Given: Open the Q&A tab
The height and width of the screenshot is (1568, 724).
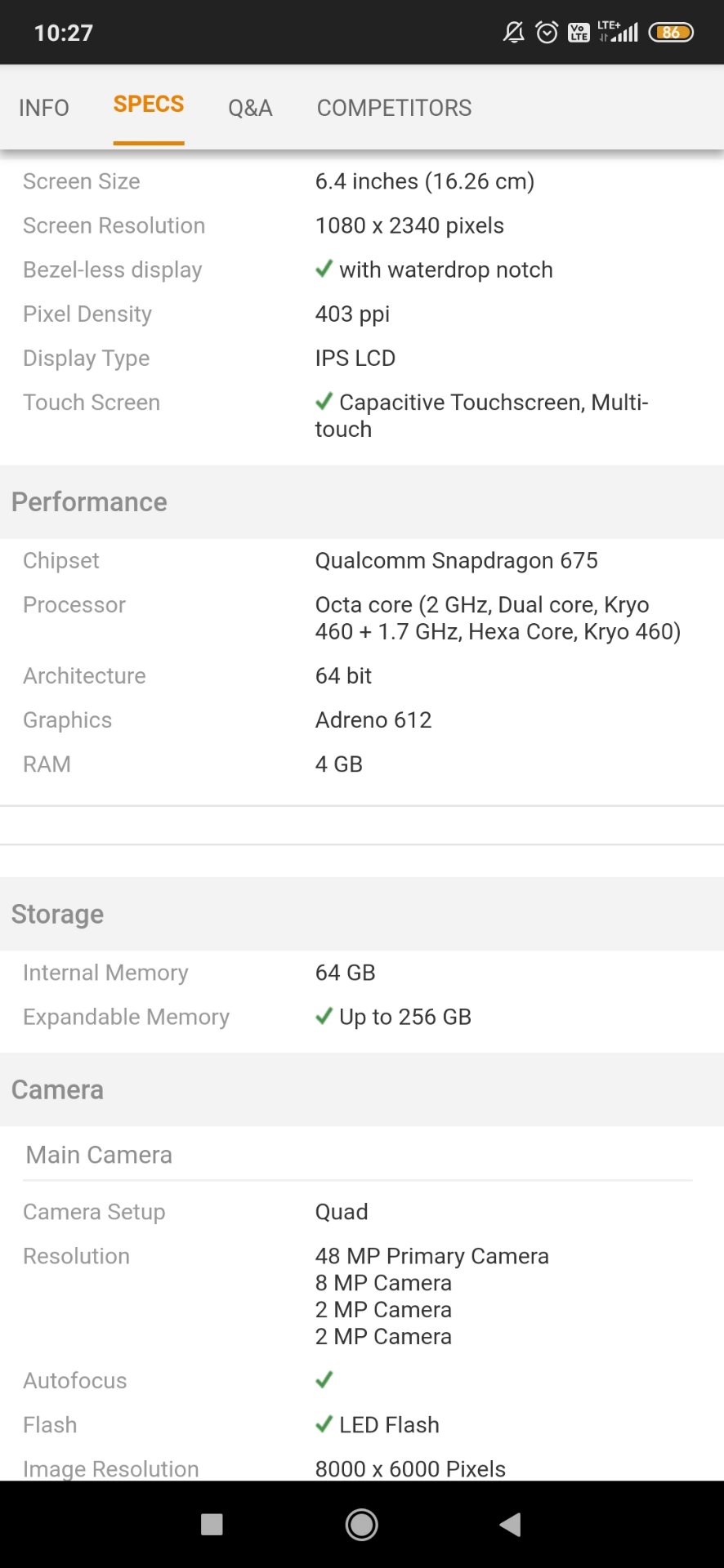Looking at the screenshot, I should click(x=250, y=108).
